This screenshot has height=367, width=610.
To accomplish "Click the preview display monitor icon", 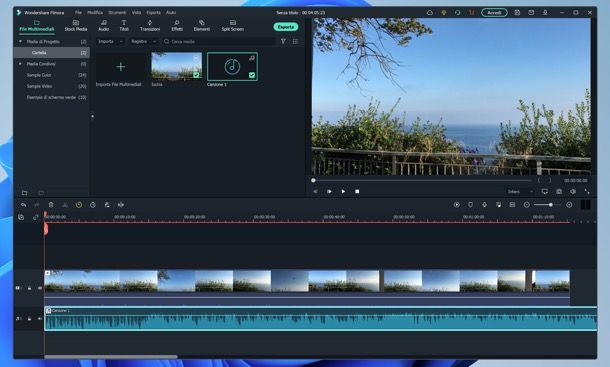I will pos(545,191).
